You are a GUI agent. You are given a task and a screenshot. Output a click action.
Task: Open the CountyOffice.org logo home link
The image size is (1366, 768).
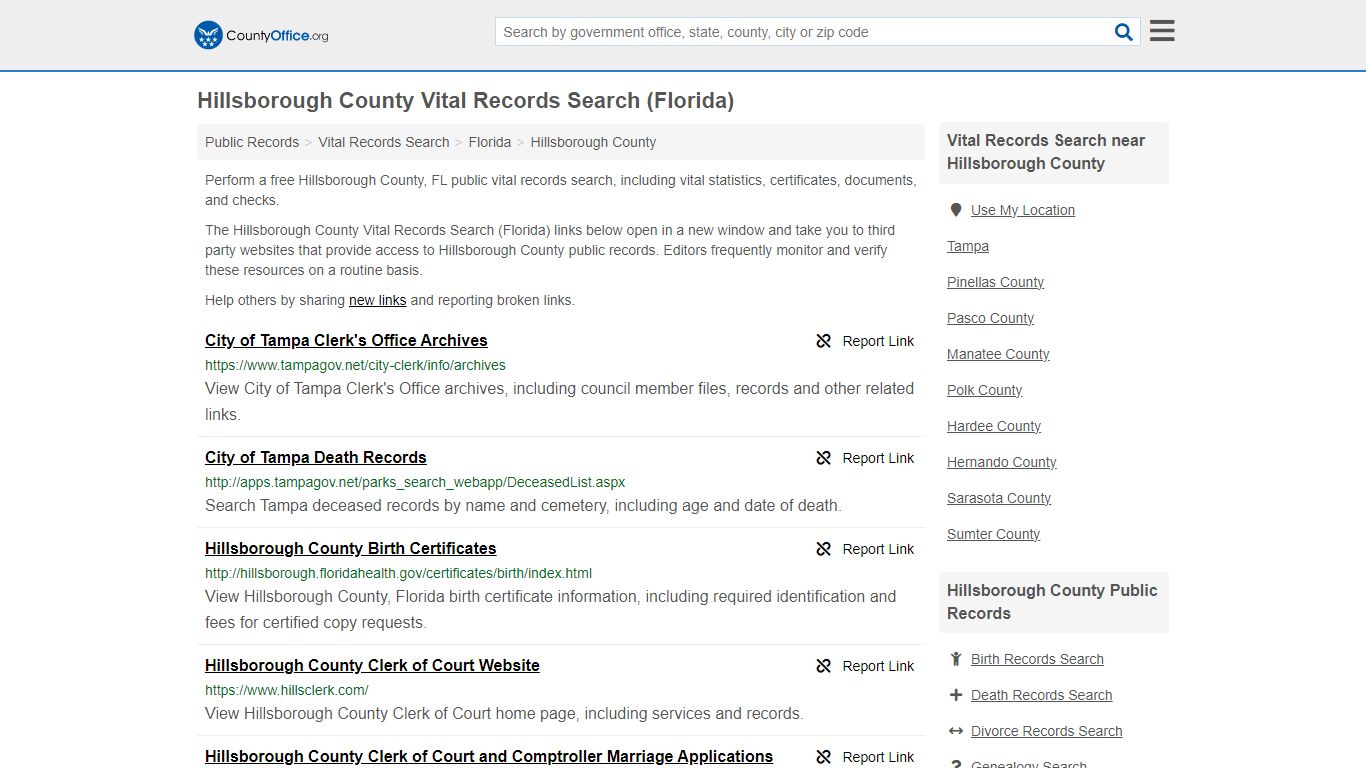coord(261,35)
